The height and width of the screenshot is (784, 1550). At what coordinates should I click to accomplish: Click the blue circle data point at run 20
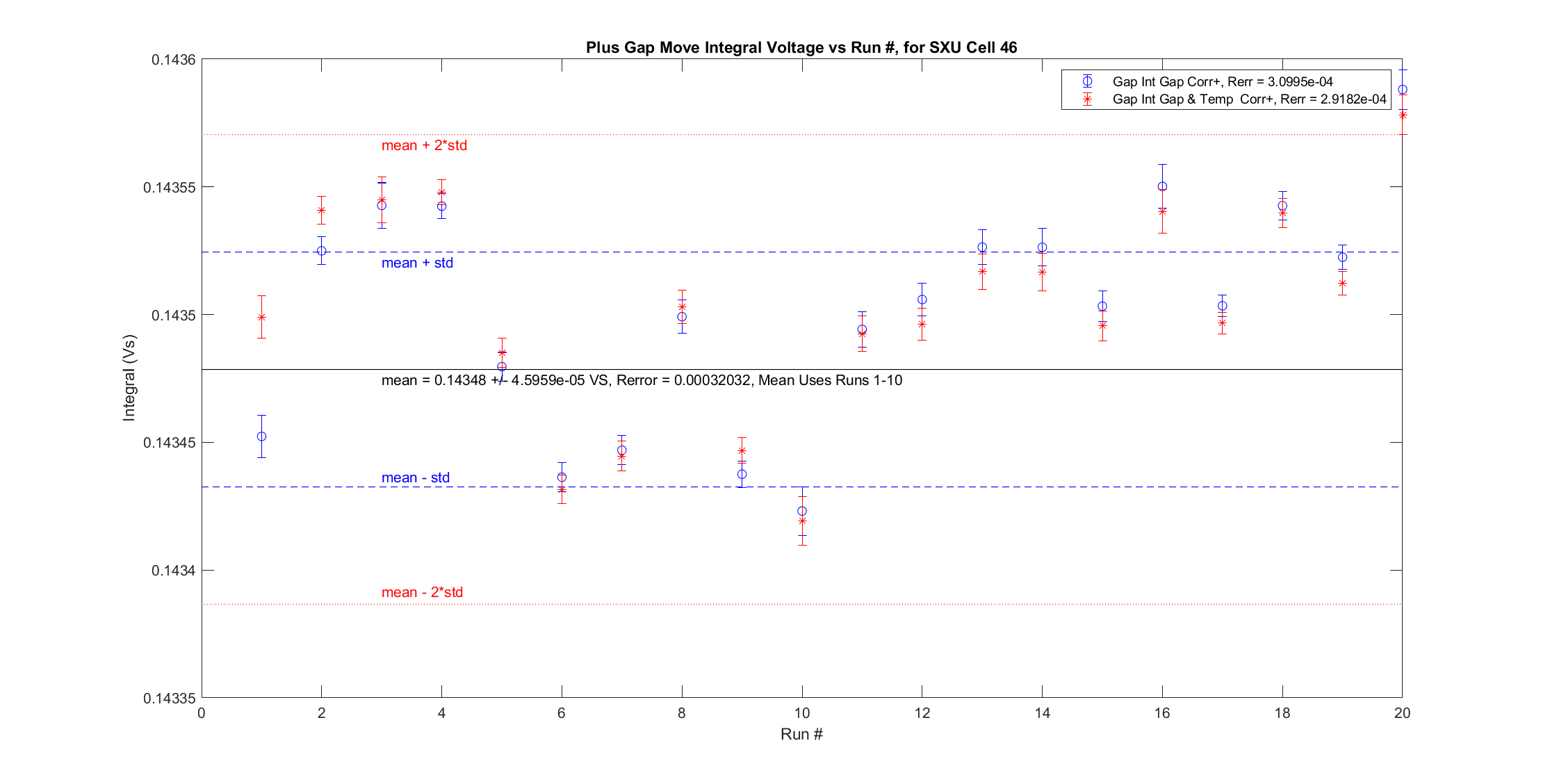click(x=1402, y=90)
